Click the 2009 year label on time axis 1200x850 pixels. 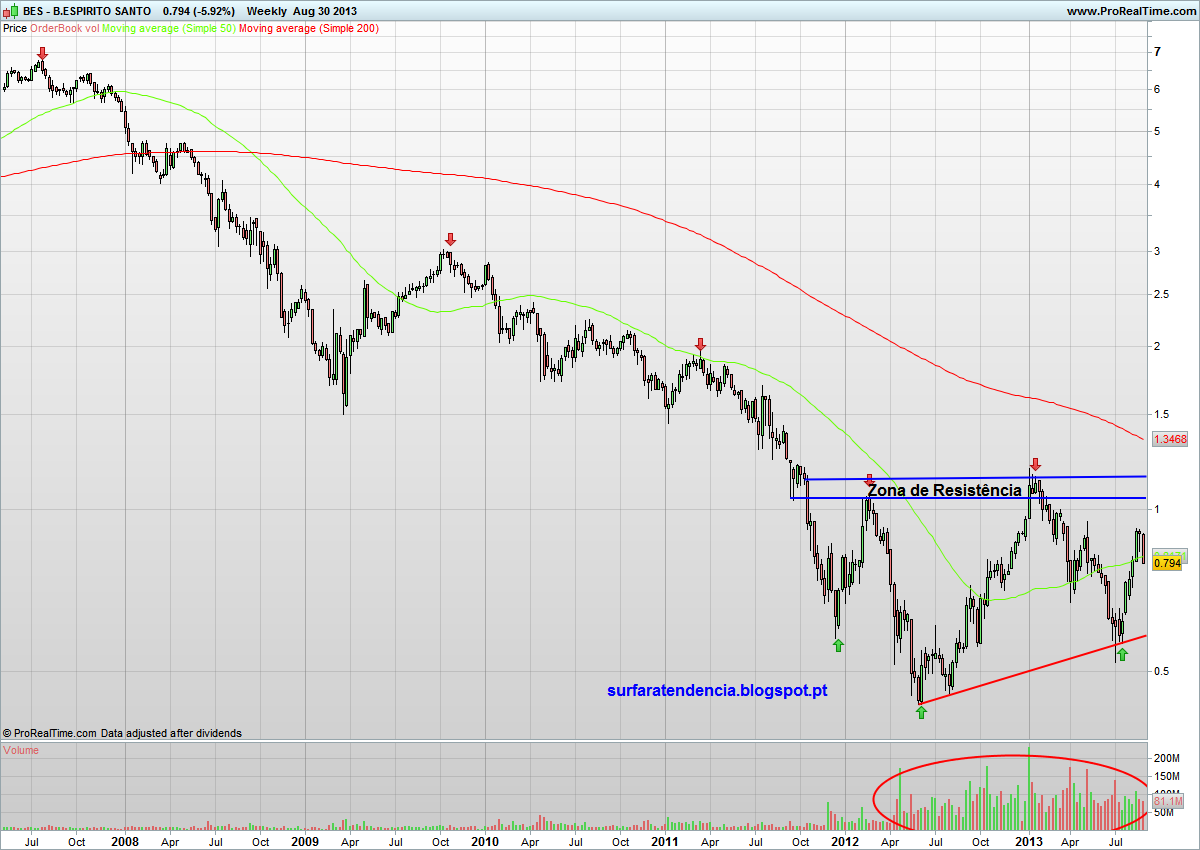(x=305, y=841)
